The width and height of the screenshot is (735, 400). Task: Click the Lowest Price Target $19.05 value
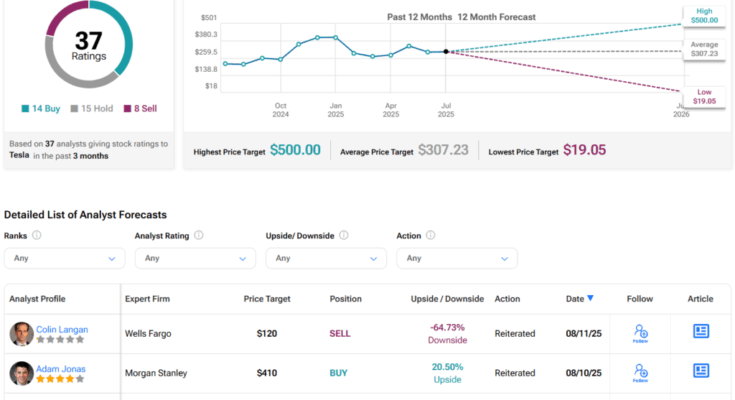tap(585, 150)
